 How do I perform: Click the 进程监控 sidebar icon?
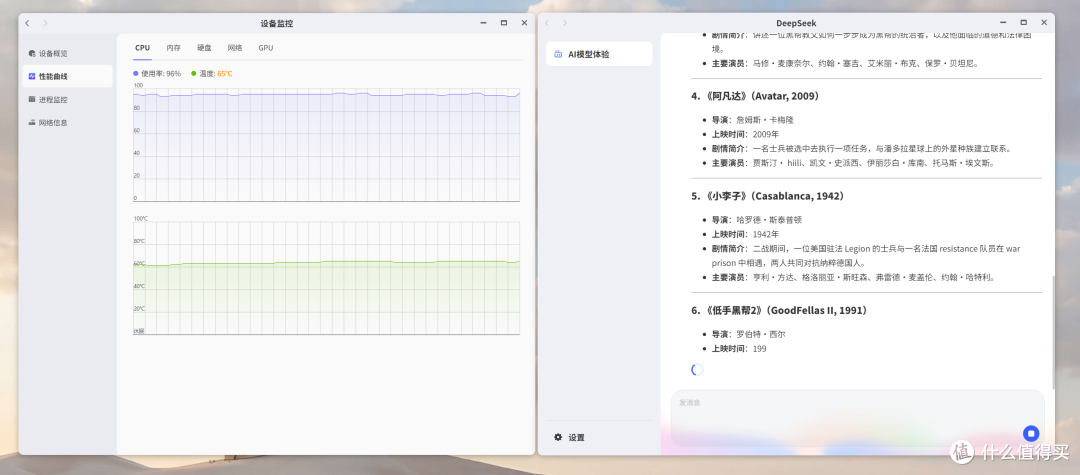(x=32, y=99)
